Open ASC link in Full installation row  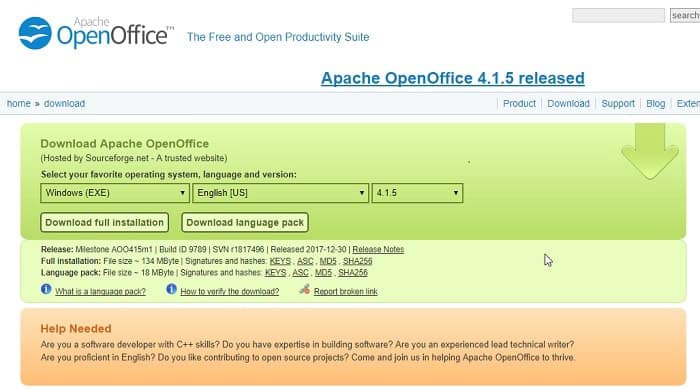coord(305,261)
